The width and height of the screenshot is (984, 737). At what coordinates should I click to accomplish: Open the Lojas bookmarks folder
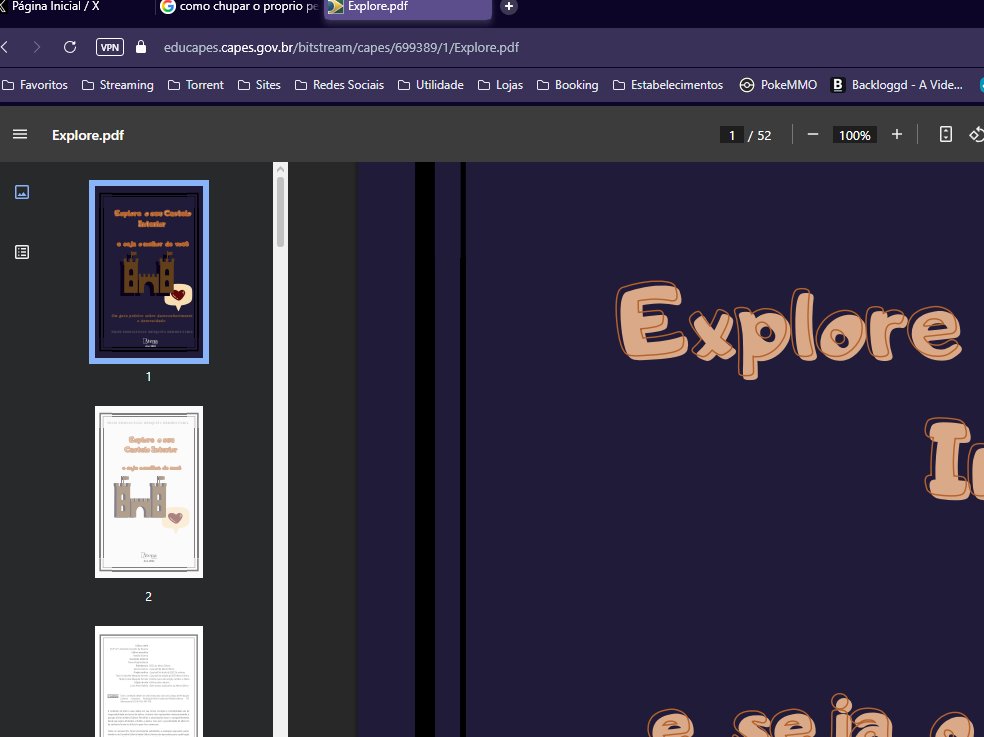(x=500, y=85)
